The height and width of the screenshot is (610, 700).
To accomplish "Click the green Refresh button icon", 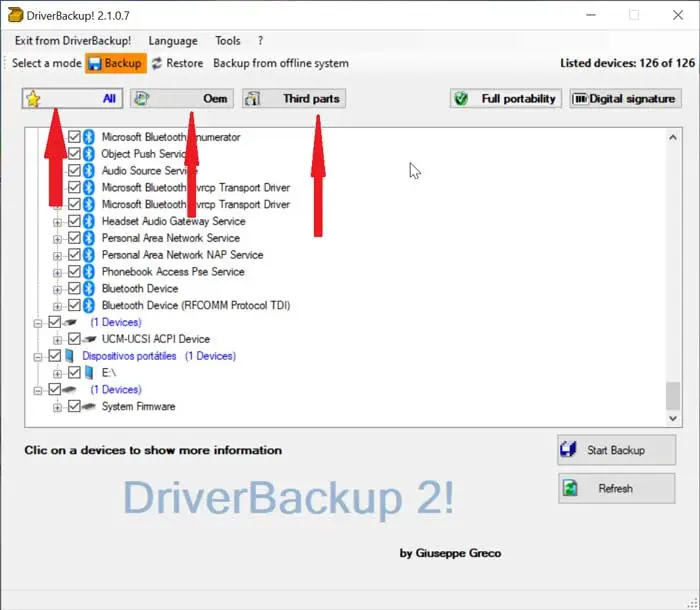I will click(570, 488).
